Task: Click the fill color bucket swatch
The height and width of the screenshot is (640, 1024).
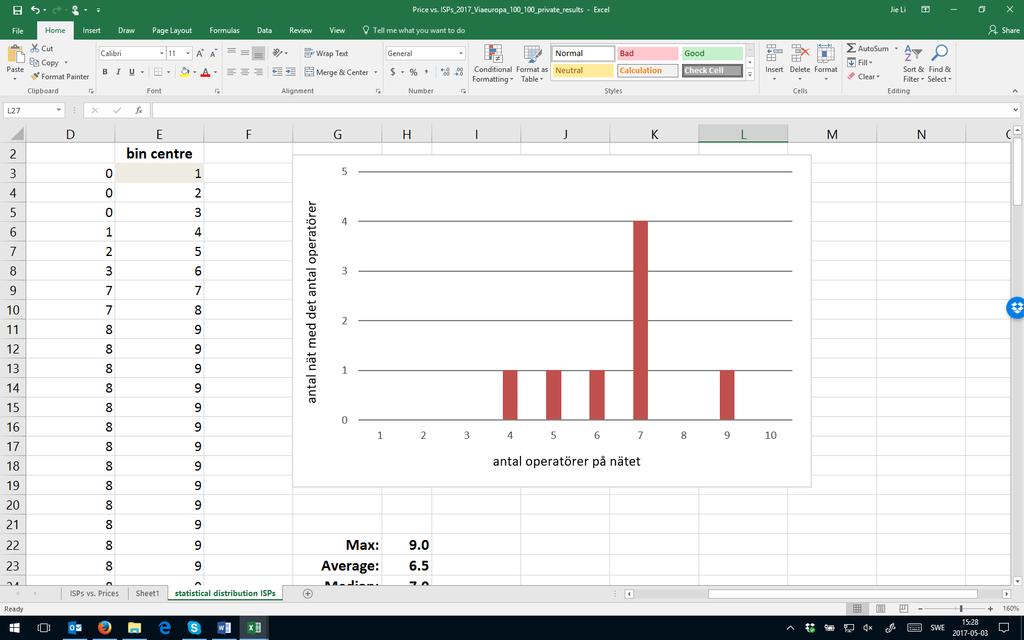Action: [185, 72]
